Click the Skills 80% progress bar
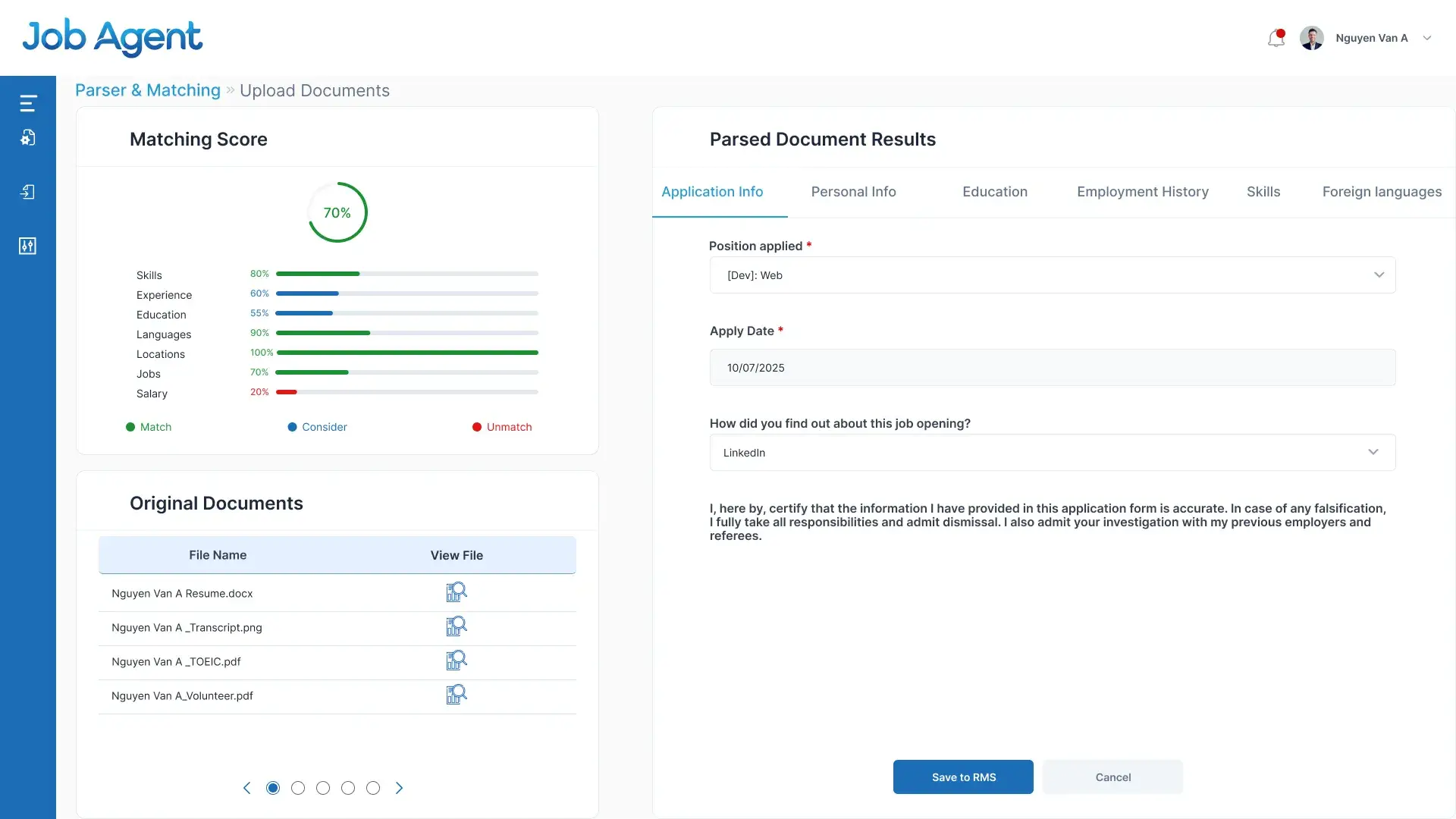 [x=407, y=274]
